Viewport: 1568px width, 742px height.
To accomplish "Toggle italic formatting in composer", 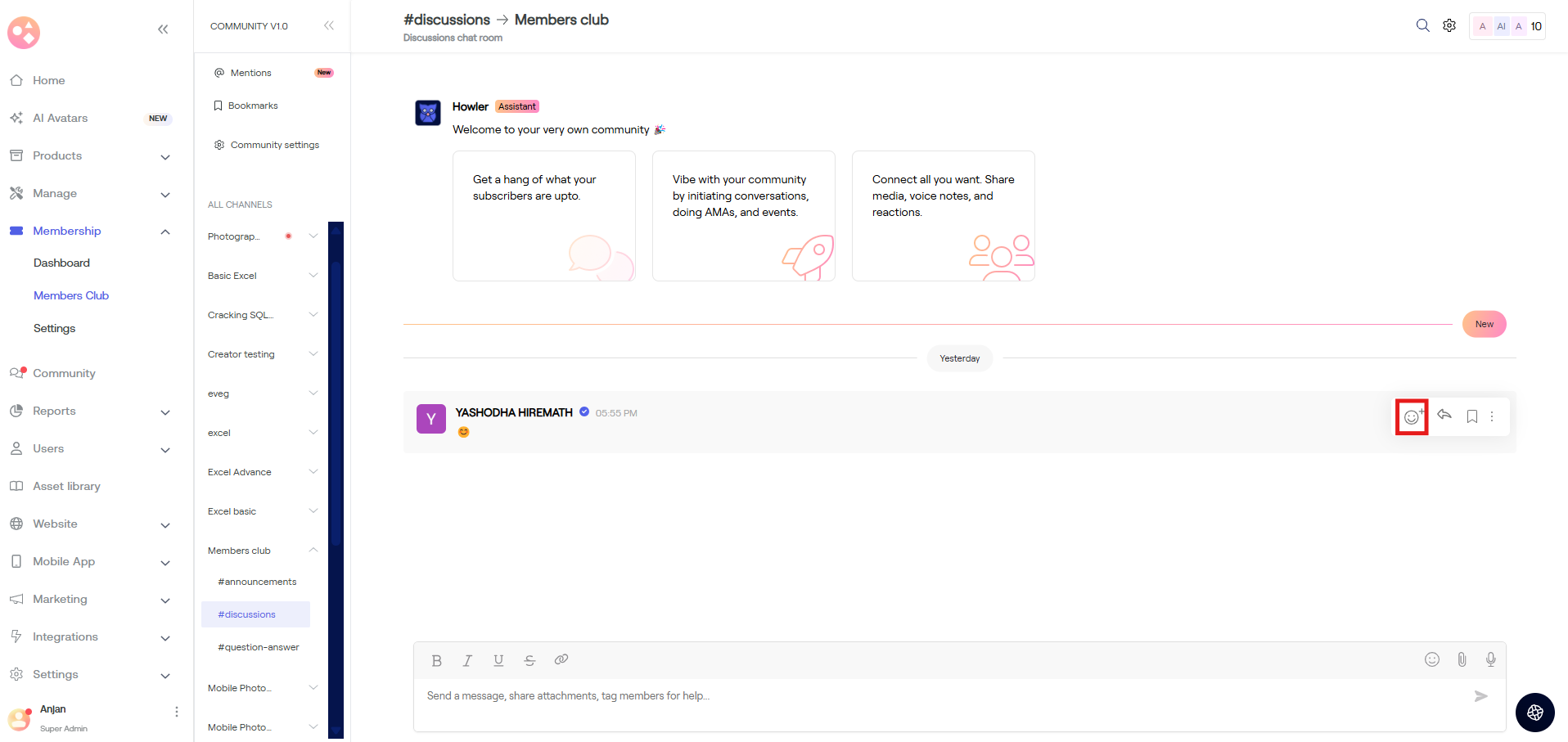I will point(467,661).
